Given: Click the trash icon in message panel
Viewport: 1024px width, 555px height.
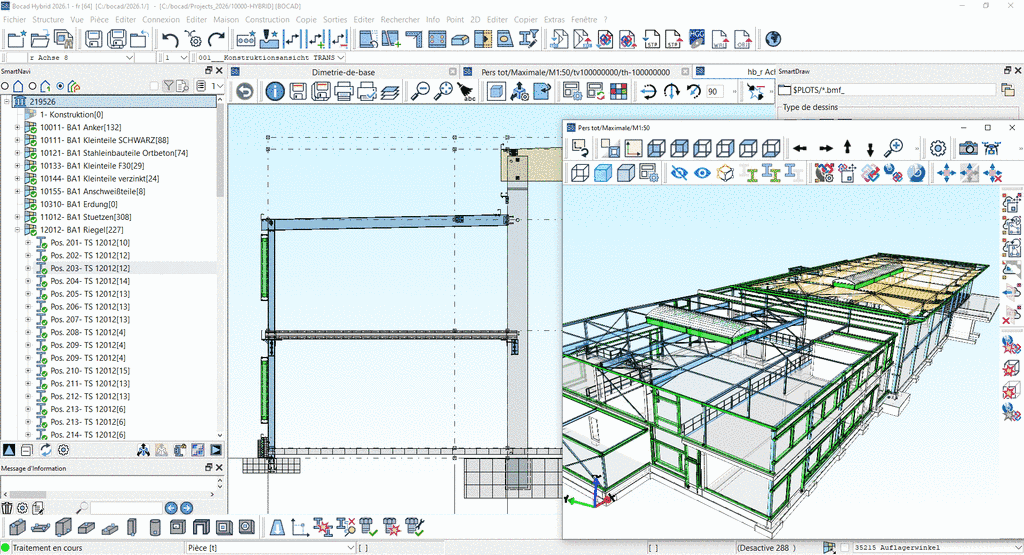Looking at the screenshot, I should 8,508.
